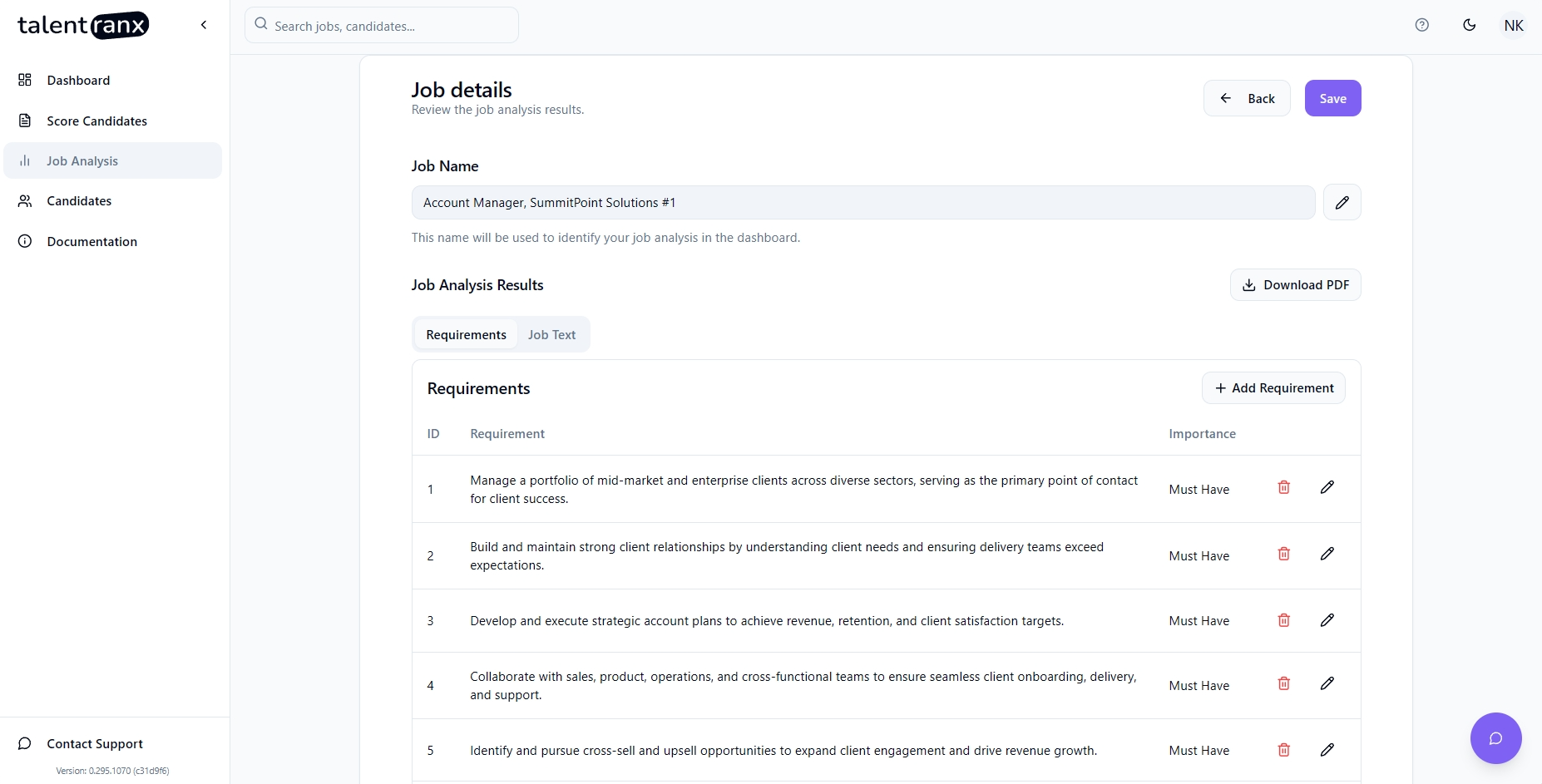
Task: Download the analysis as PDF
Action: coord(1295,284)
